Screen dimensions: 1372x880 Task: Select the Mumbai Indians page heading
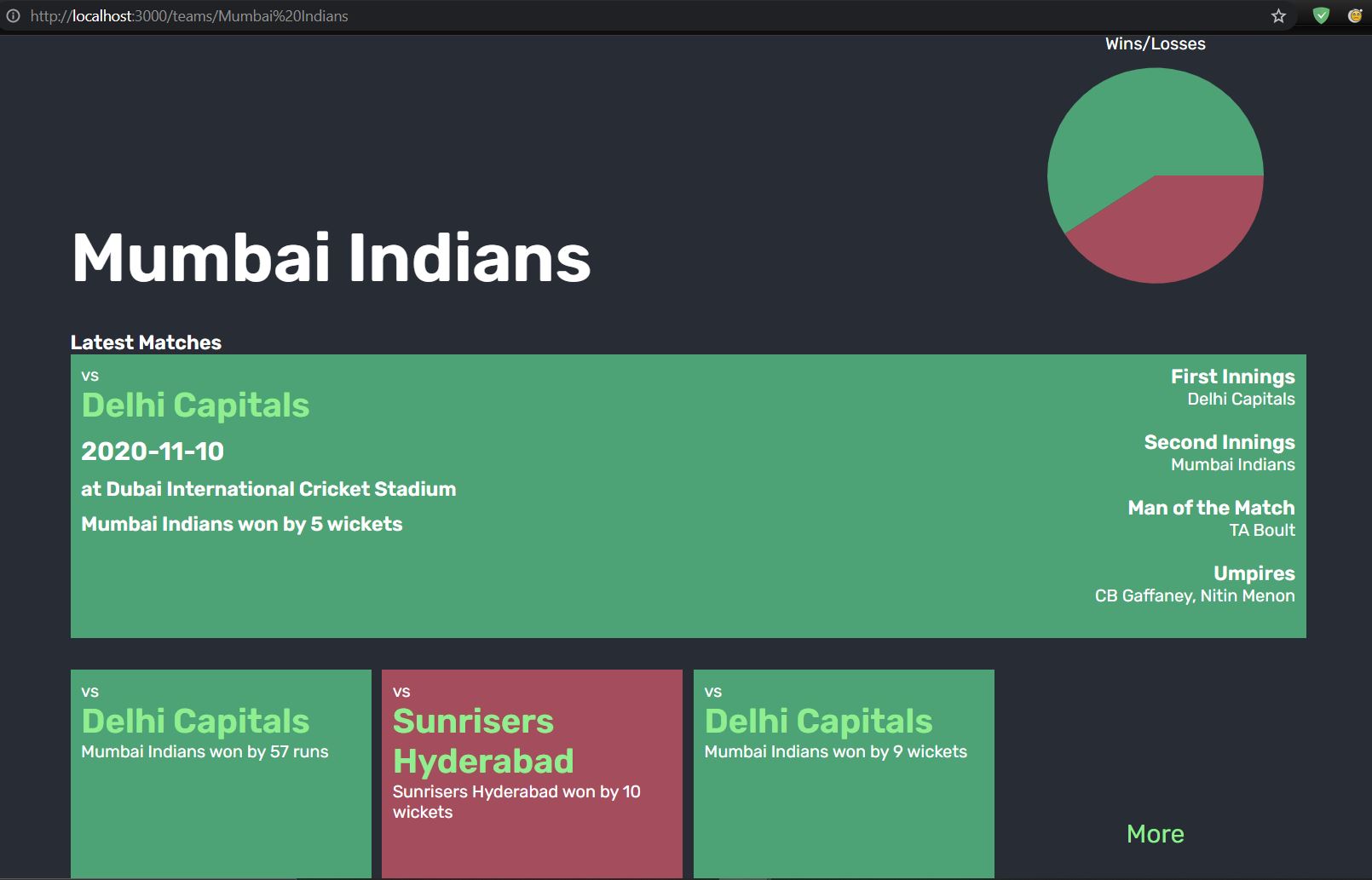(331, 257)
